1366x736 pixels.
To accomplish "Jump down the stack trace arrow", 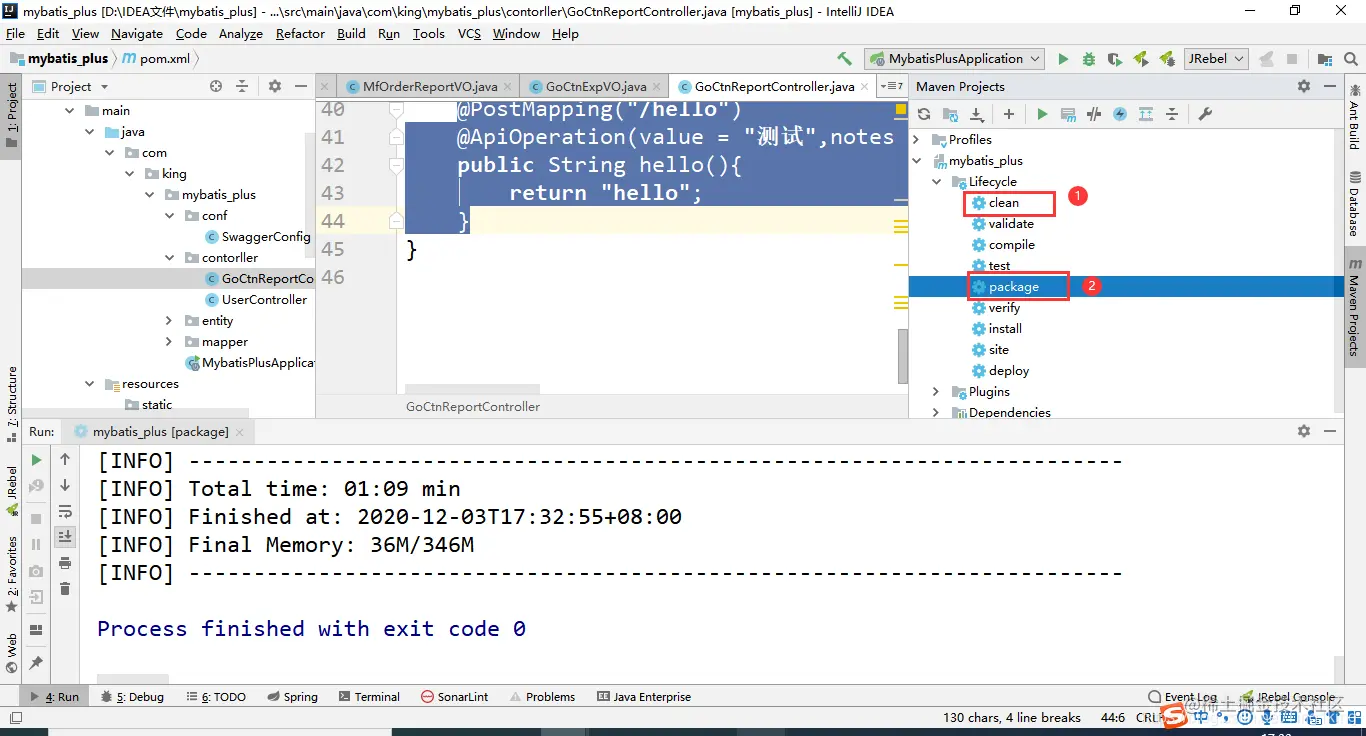I will point(65,486).
